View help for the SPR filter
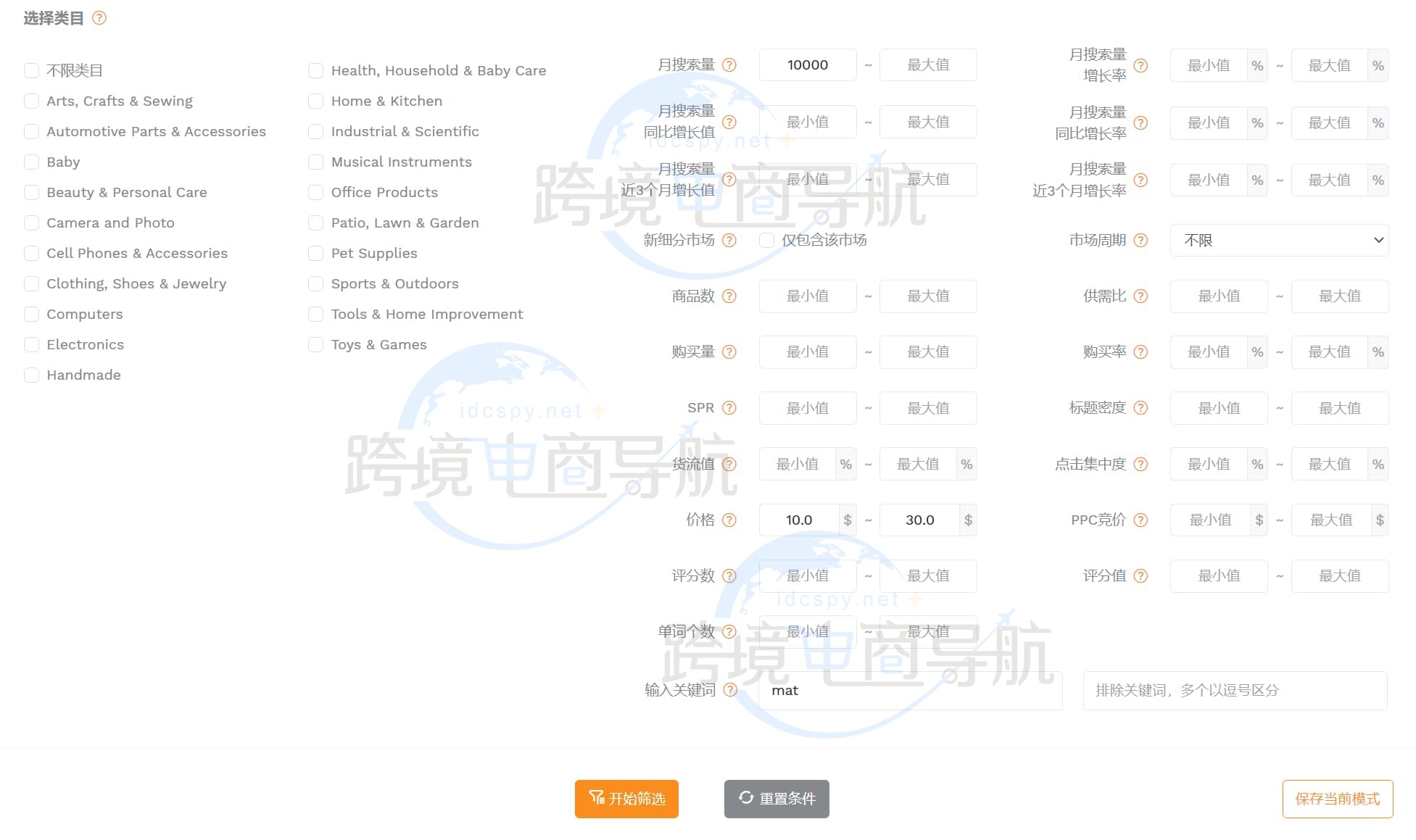1416x840 pixels. point(730,407)
